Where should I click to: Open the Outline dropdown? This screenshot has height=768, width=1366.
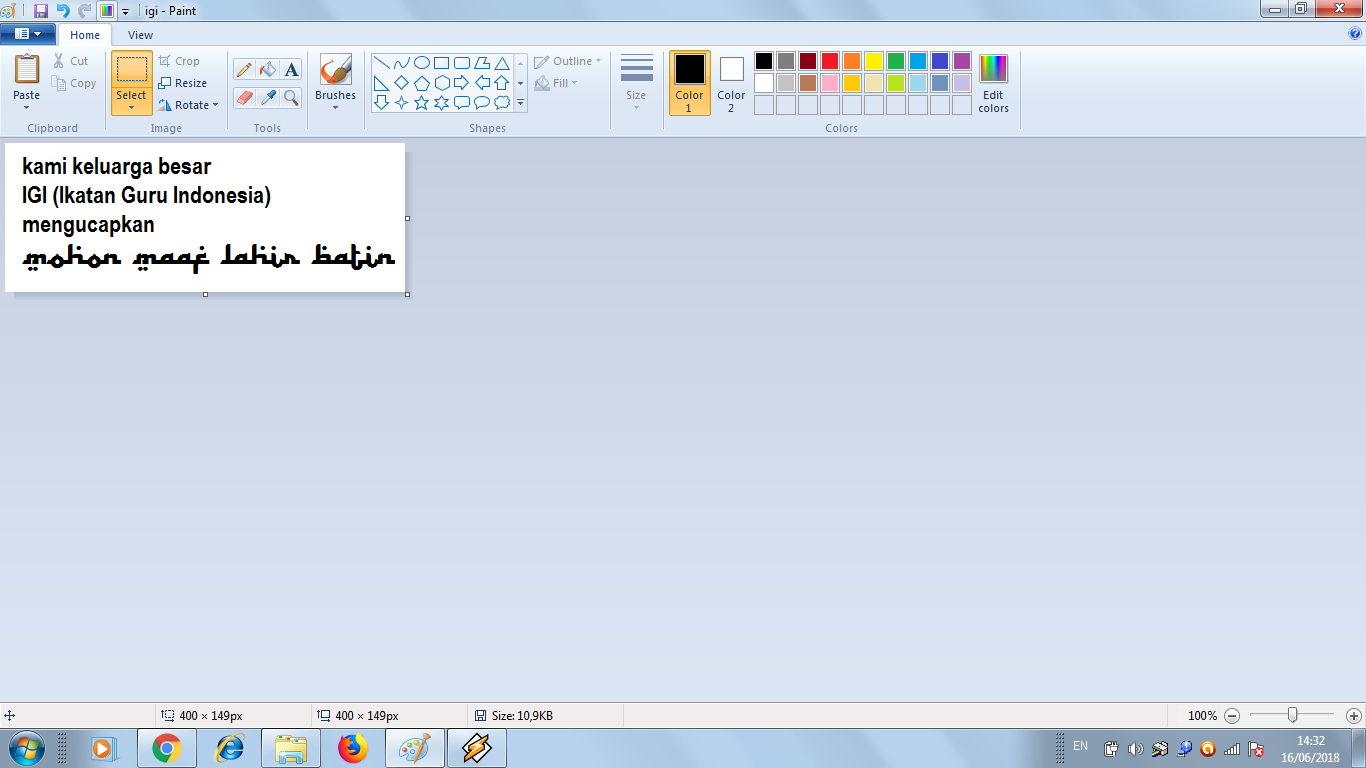(x=568, y=61)
